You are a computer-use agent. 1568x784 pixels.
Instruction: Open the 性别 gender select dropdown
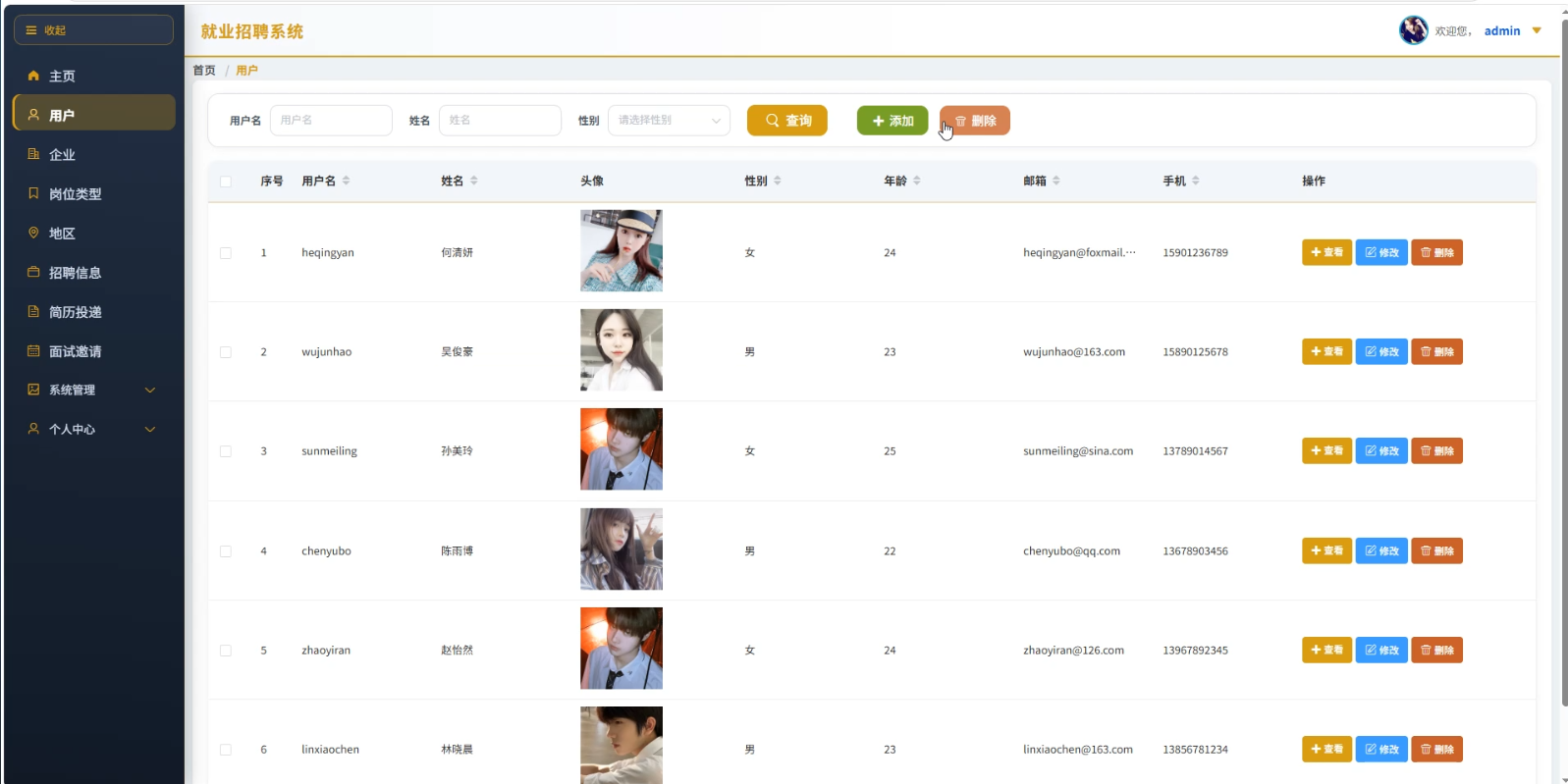coord(669,120)
